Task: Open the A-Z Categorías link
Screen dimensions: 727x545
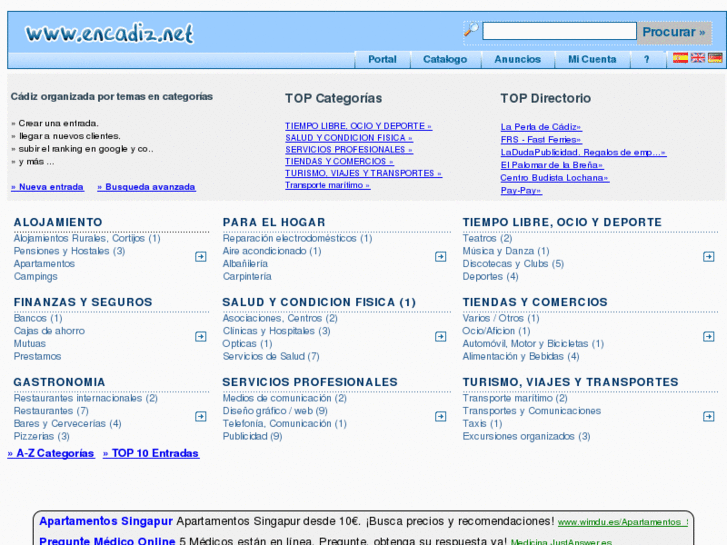Action: click(x=51, y=453)
